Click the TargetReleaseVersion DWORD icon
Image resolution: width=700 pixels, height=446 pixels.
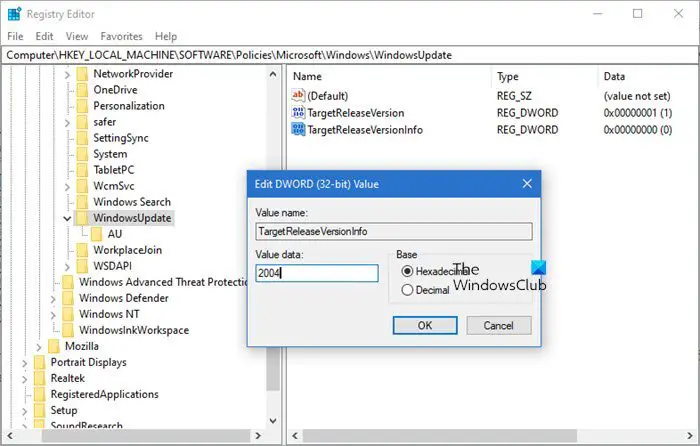click(x=298, y=113)
